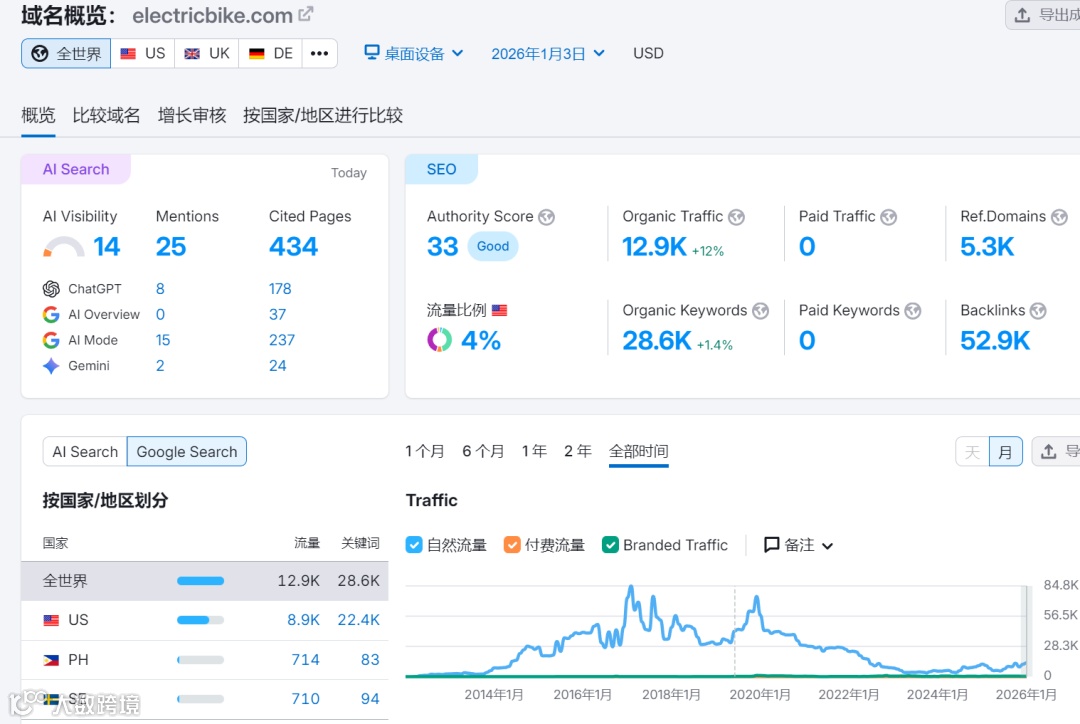Switch chart granularity to 月

pos(1006,452)
